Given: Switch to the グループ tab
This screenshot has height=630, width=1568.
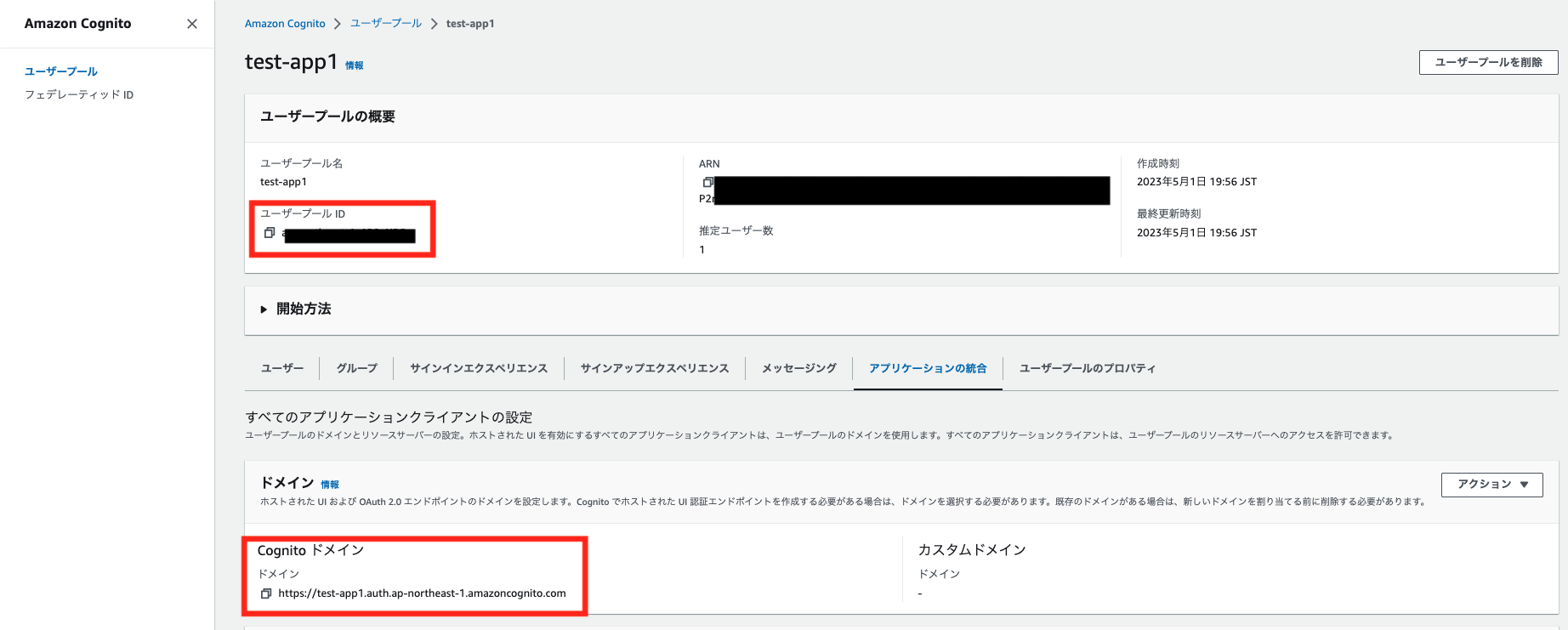Looking at the screenshot, I should coord(357,368).
